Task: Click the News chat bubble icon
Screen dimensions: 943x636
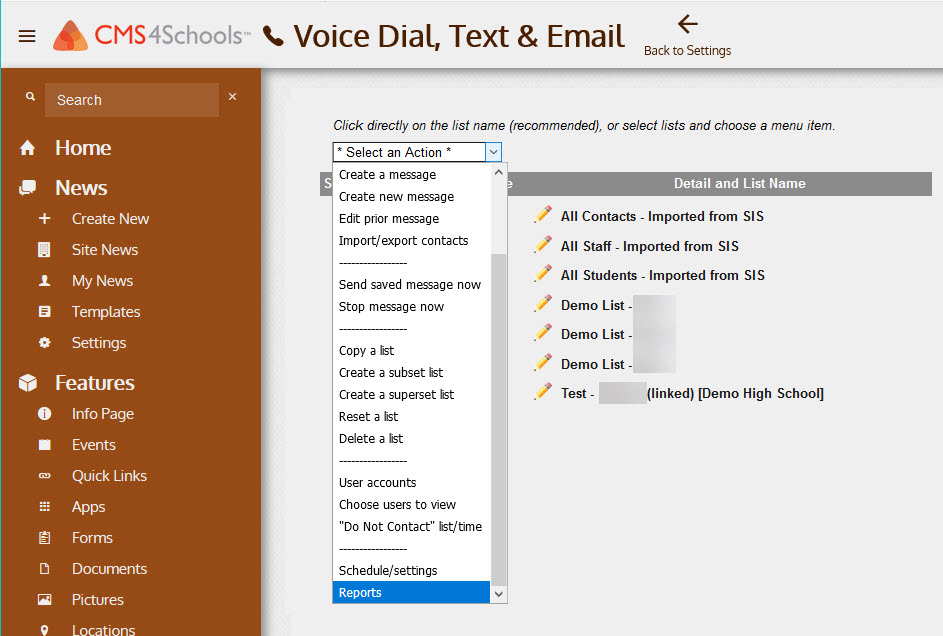Action: 27,188
